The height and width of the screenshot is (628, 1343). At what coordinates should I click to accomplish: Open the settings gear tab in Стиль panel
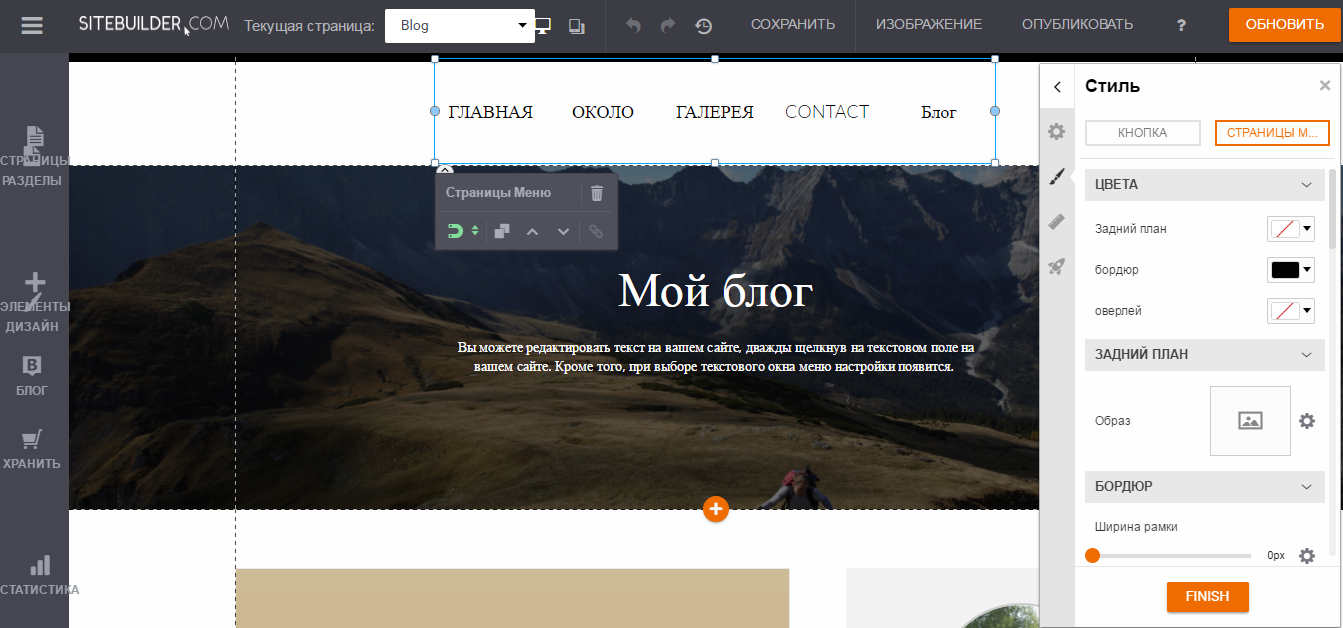(x=1056, y=131)
